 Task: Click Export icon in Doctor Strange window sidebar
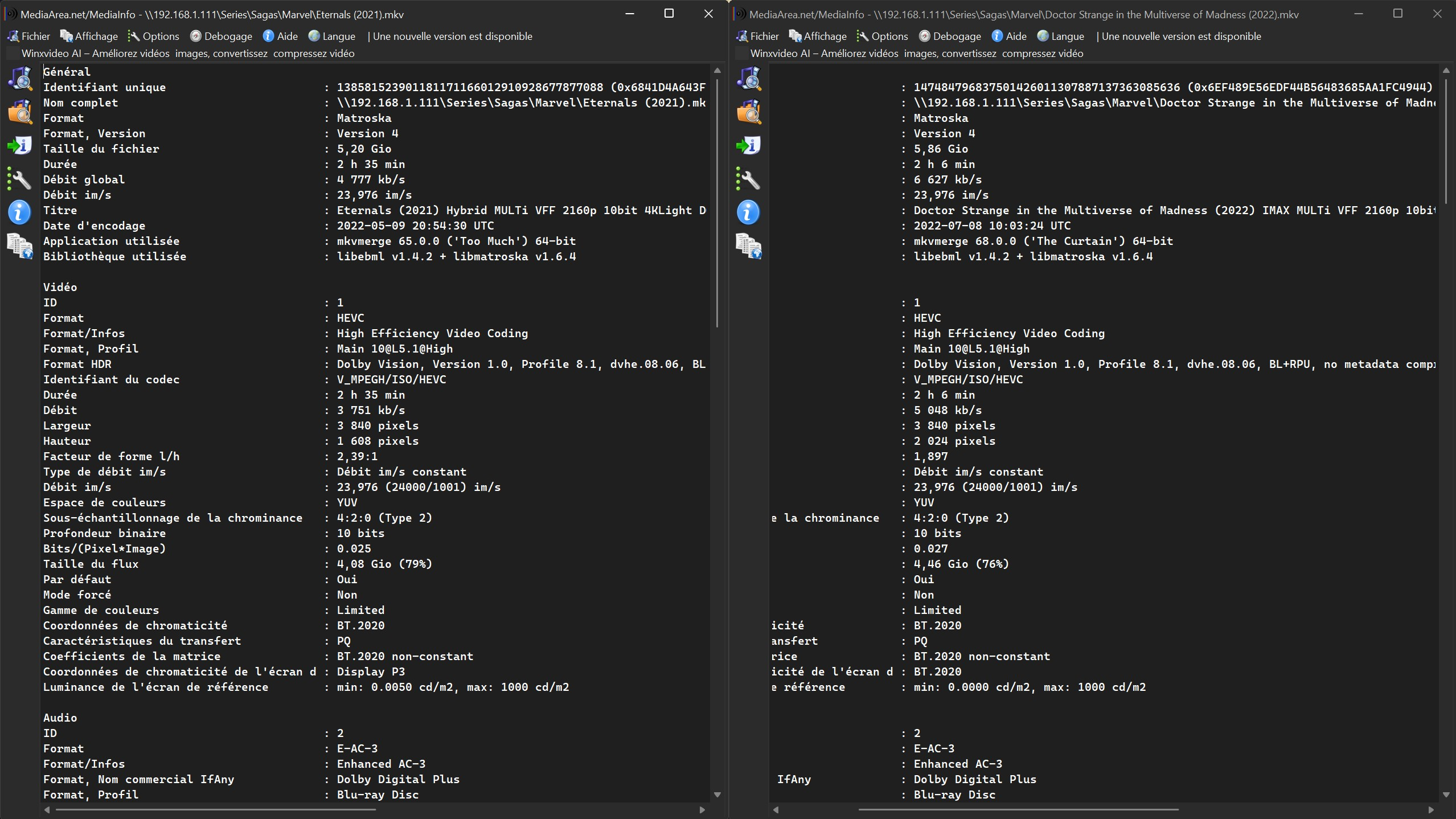tap(749, 145)
